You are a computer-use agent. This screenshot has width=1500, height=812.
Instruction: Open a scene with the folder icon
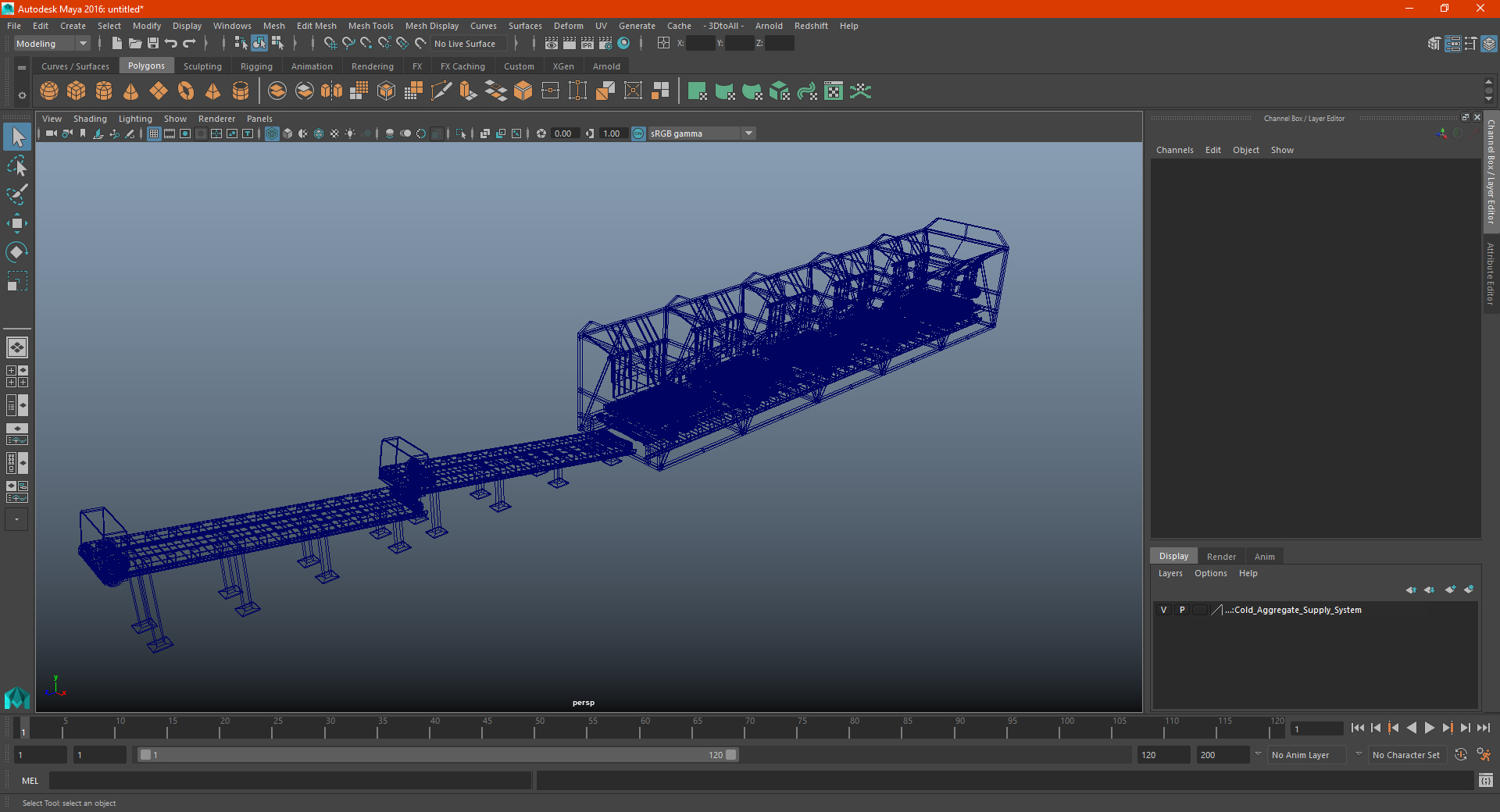click(x=135, y=44)
